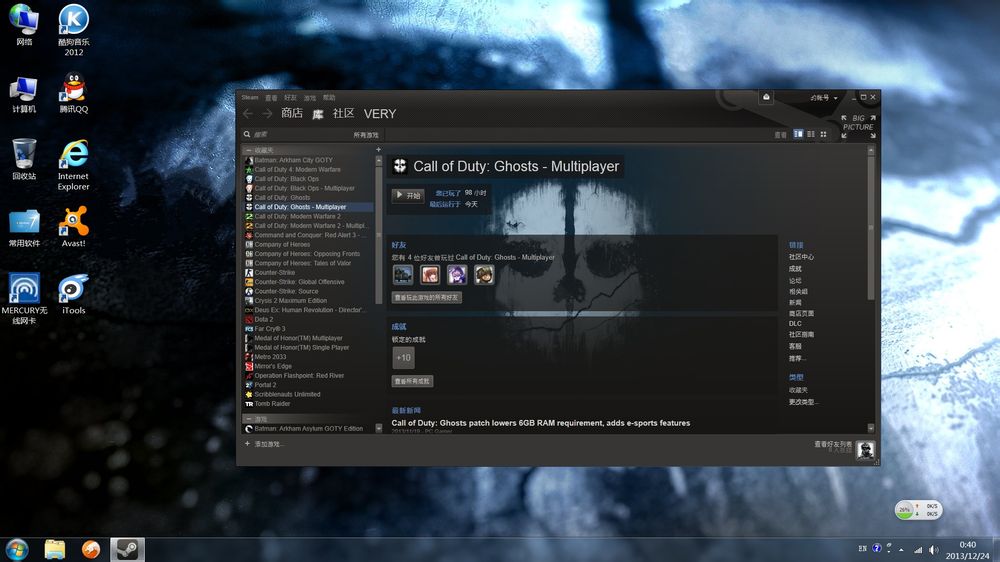The height and width of the screenshot is (562, 1000).
Task: Click 查看所有成就 view all achievements button
Action: pyautogui.click(x=413, y=381)
